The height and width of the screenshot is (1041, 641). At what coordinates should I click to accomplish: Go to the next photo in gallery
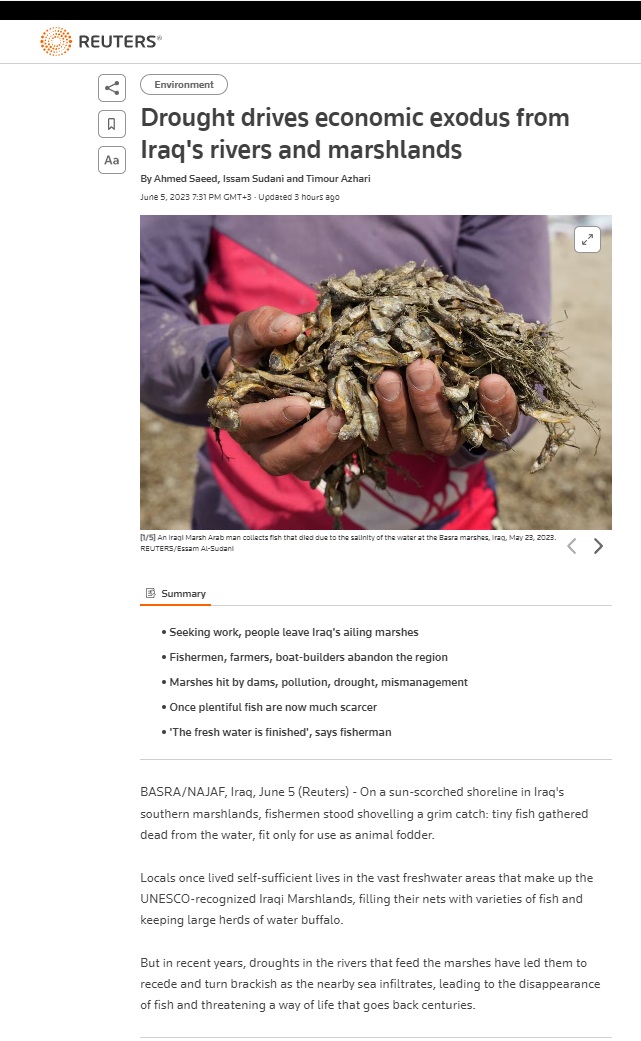coord(599,546)
